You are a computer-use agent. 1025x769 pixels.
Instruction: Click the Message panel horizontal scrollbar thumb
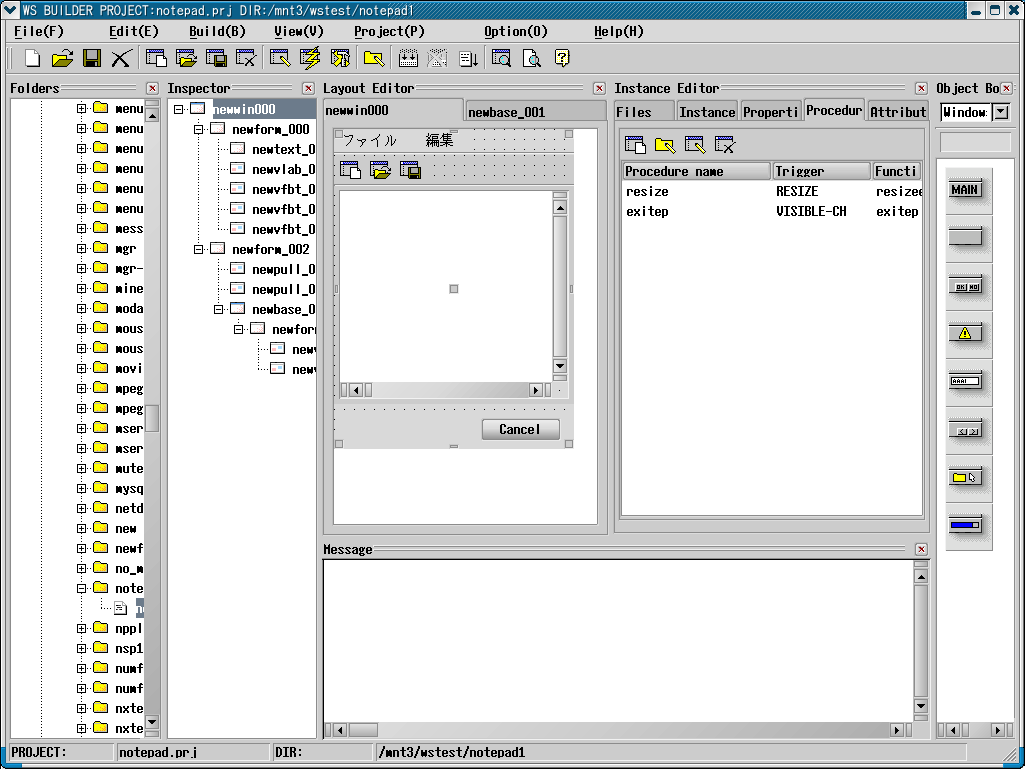click(364, 729)
